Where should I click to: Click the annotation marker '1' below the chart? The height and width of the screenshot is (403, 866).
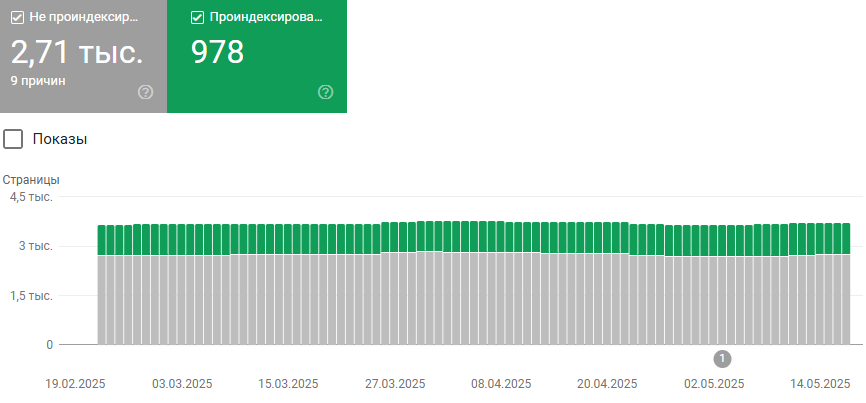tap(722, 359)
